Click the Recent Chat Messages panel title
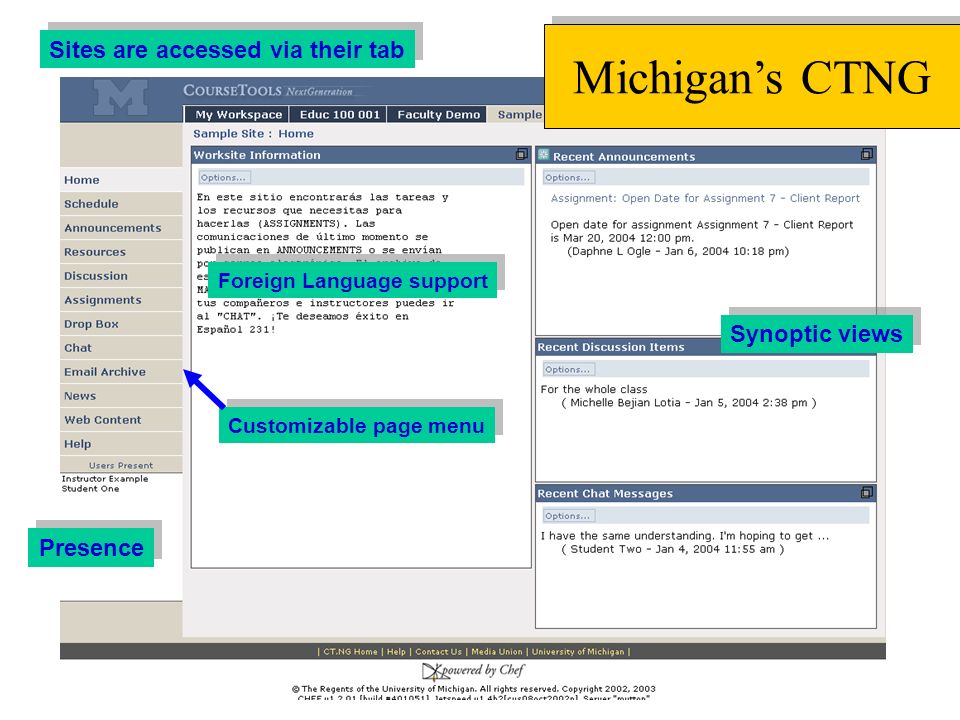This screenshot has width=960, height=720. pos(605,493)
